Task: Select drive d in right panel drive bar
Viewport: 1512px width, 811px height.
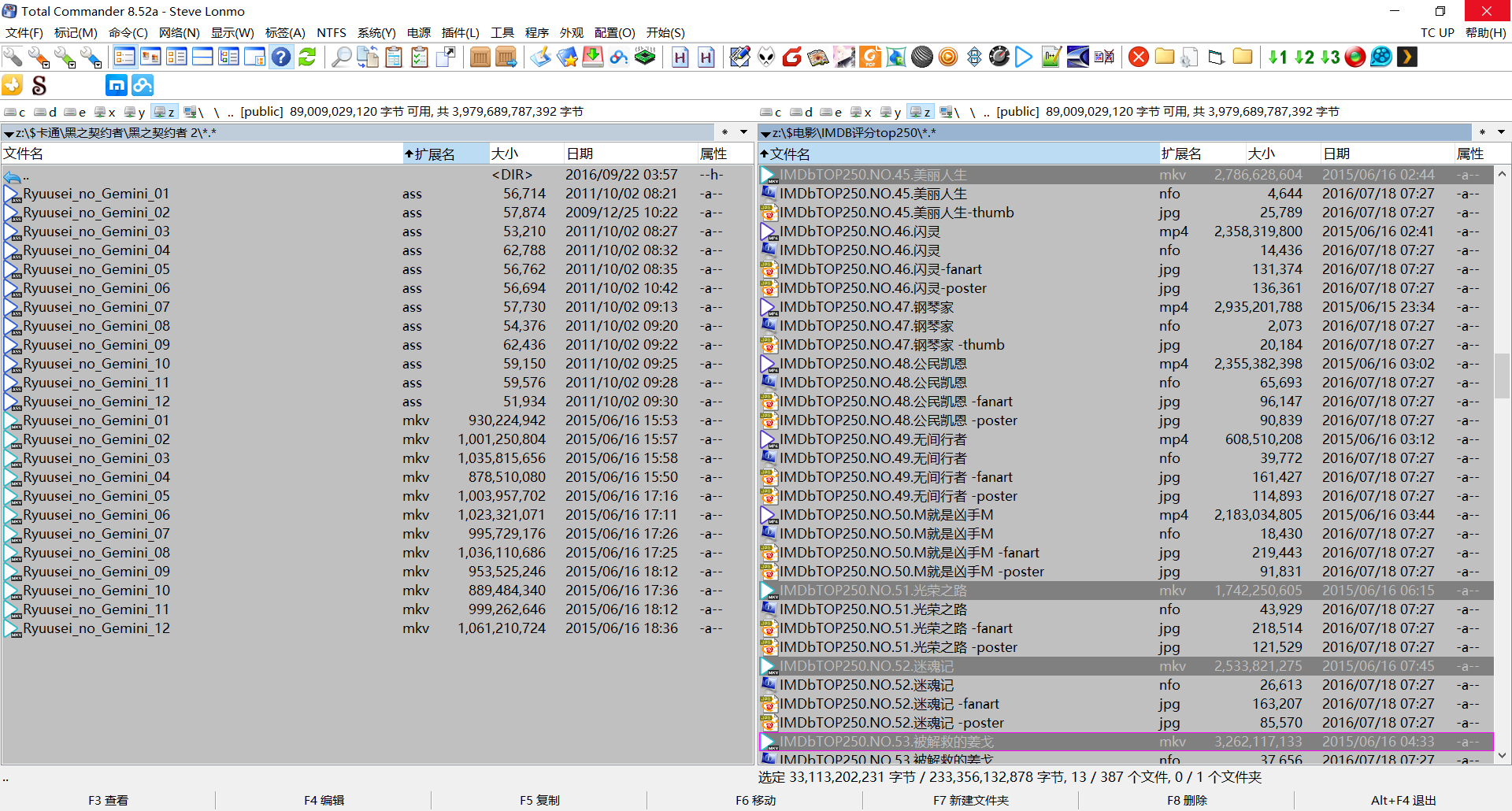Action: (802, 112)
